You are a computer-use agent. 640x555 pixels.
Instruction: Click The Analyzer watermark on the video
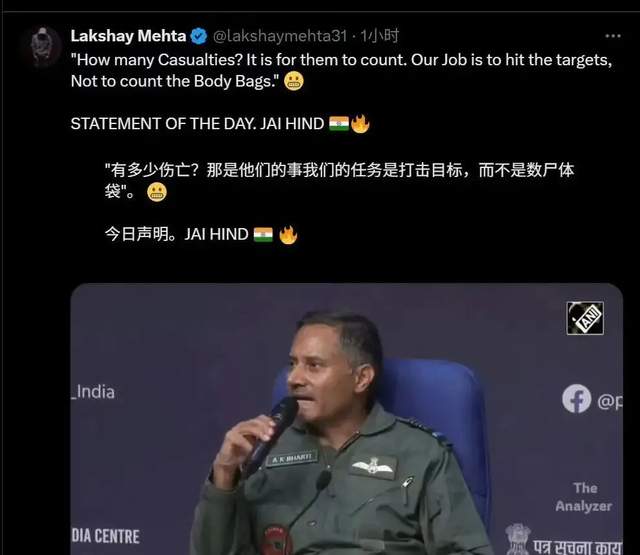584,497
